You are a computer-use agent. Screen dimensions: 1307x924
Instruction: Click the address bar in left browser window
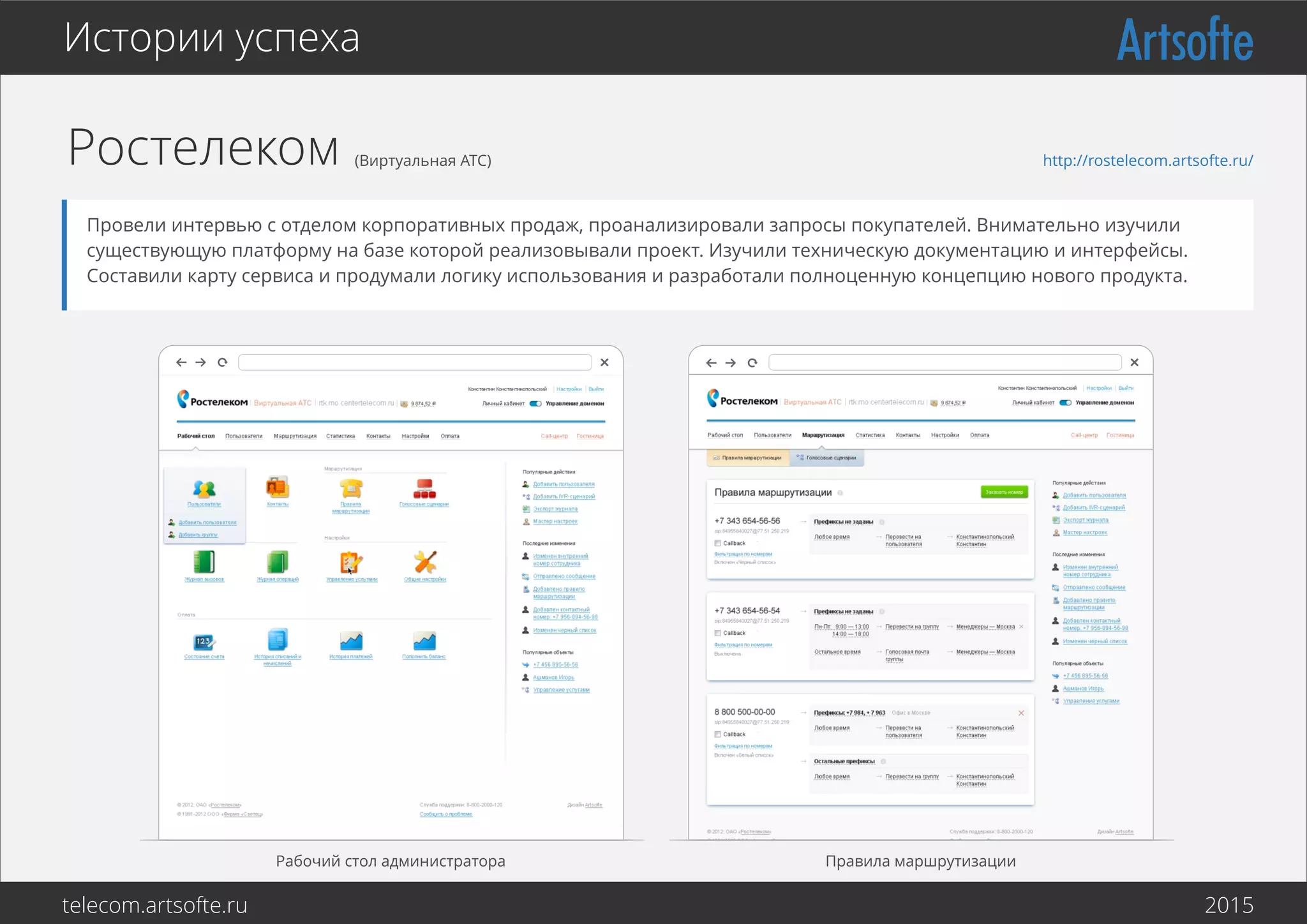[415, 362]
